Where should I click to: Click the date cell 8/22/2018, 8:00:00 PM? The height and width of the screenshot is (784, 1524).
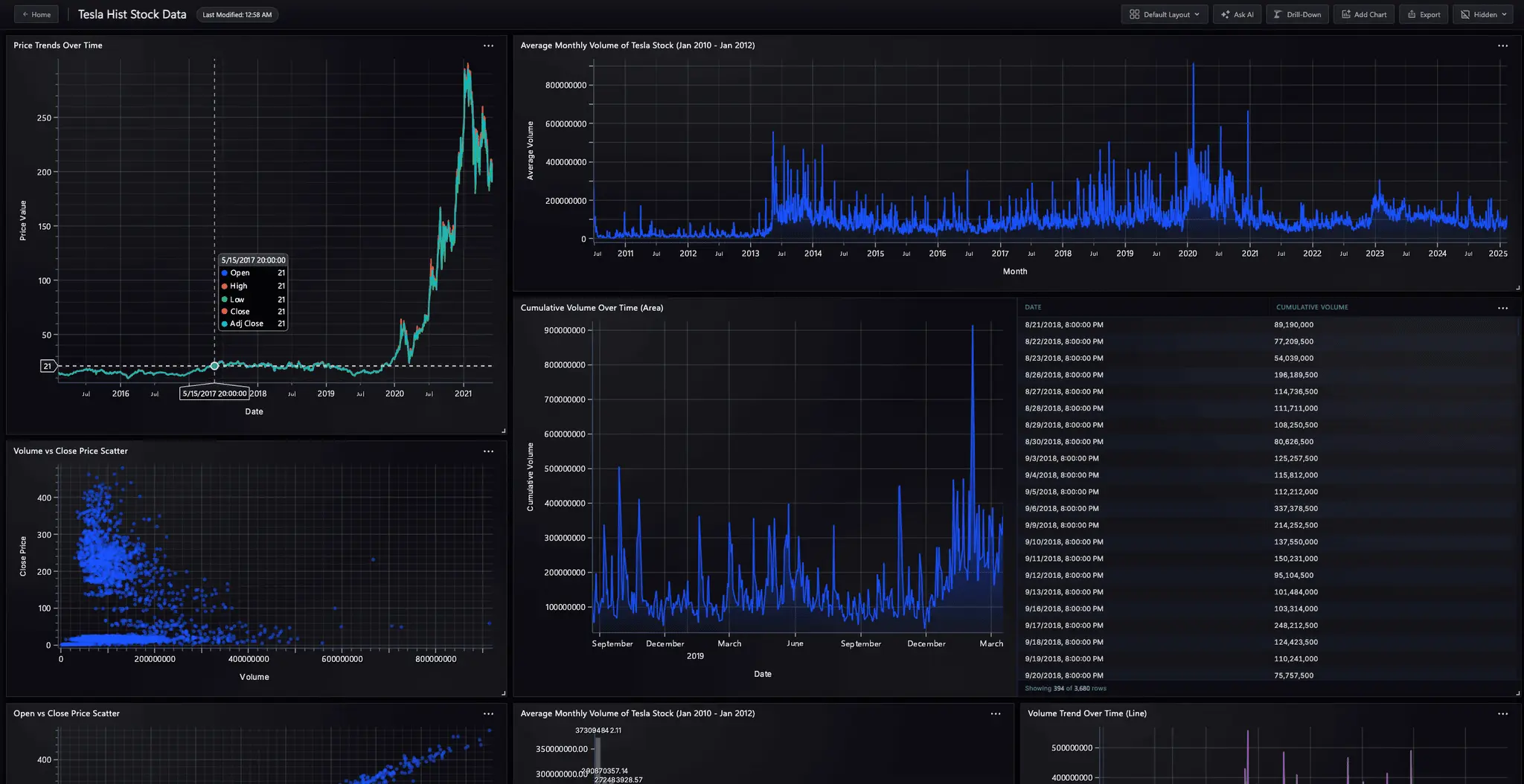[x=1064, y=341]
